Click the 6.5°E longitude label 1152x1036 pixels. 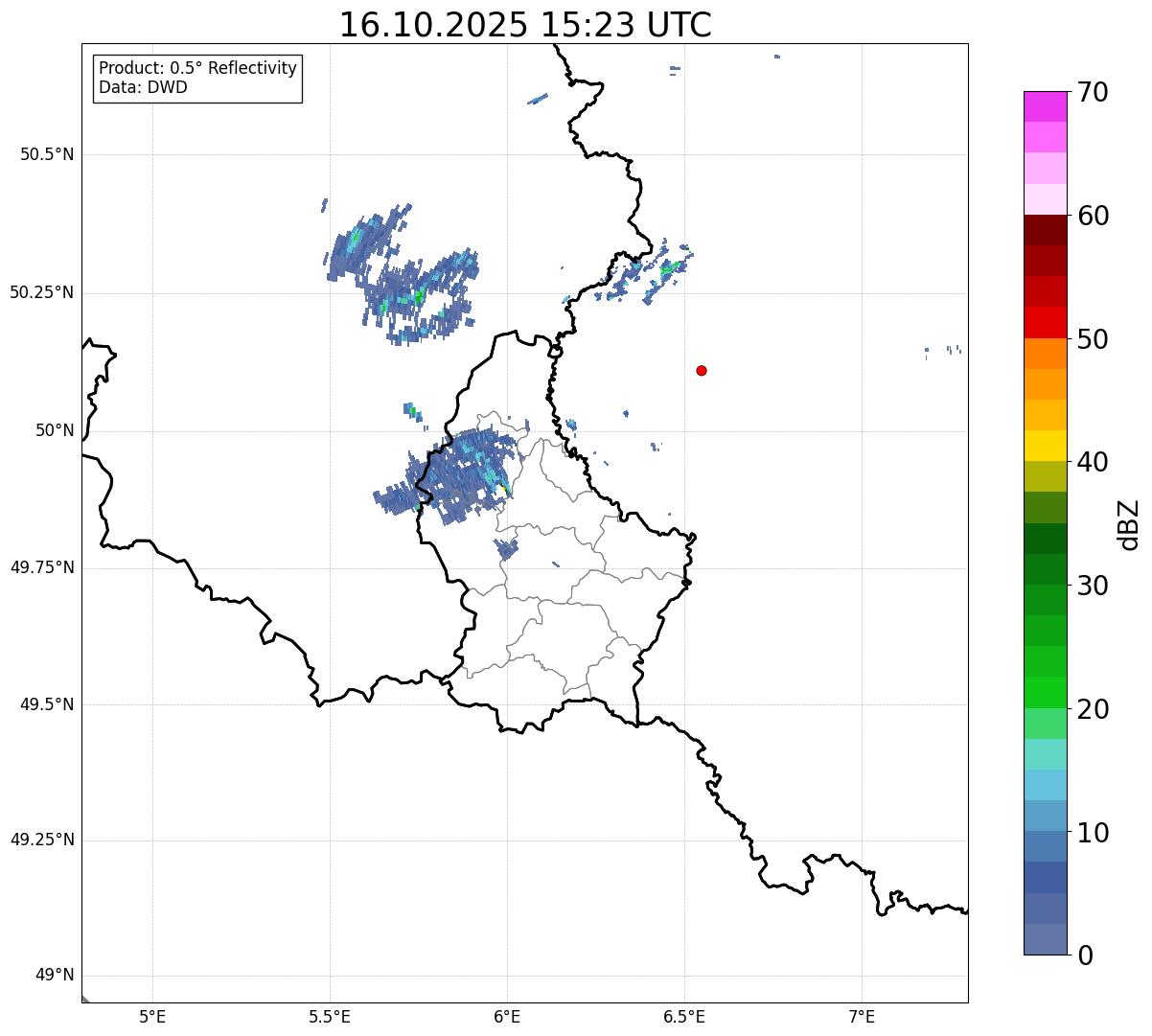click(x=684, y=1016)
